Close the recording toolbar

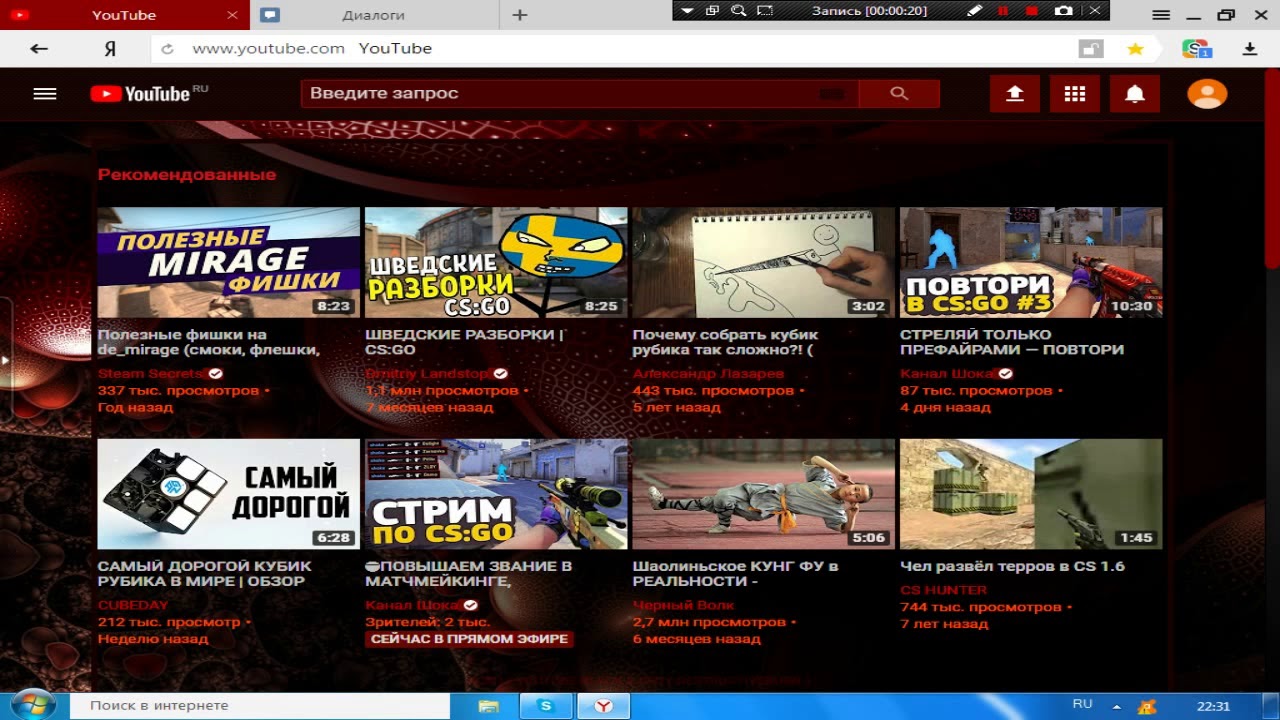tap(1094, 11)
